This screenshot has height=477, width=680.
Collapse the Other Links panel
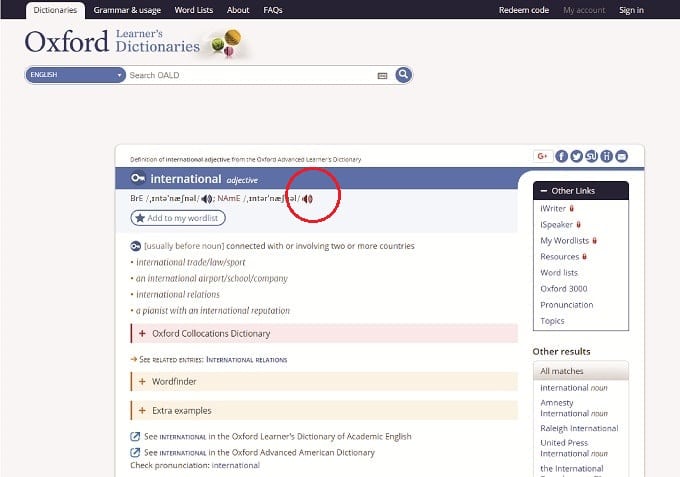(x=581, y=191)
